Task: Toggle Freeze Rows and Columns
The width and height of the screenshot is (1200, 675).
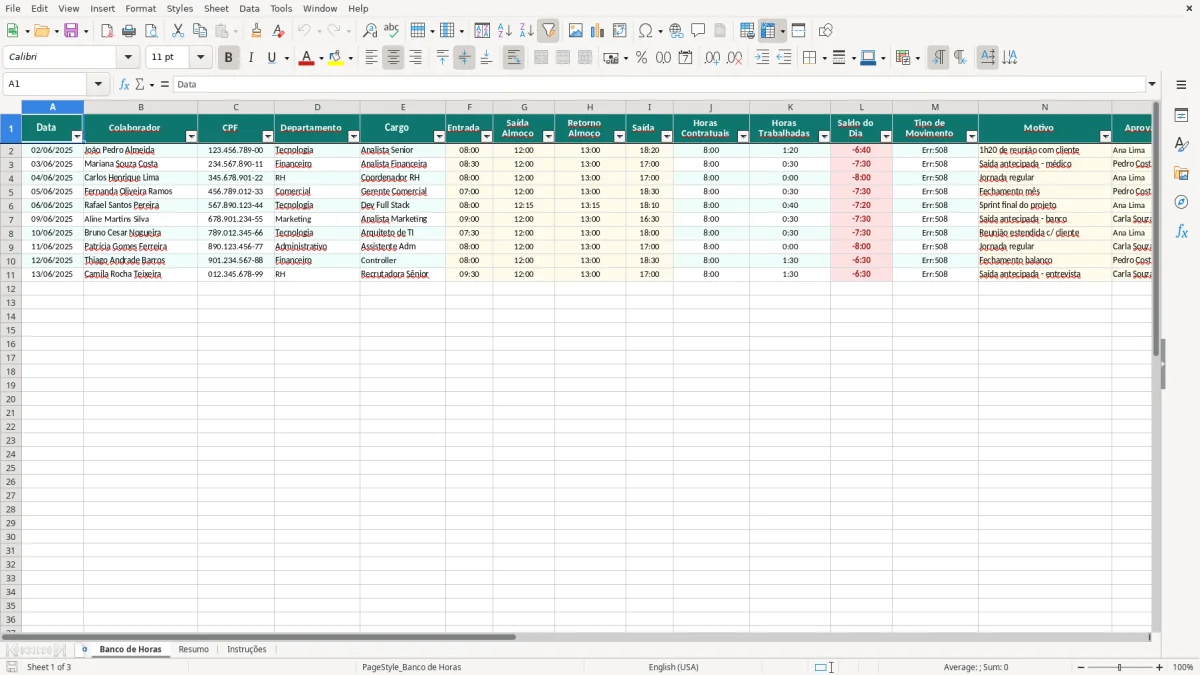Action: (769, 31)
